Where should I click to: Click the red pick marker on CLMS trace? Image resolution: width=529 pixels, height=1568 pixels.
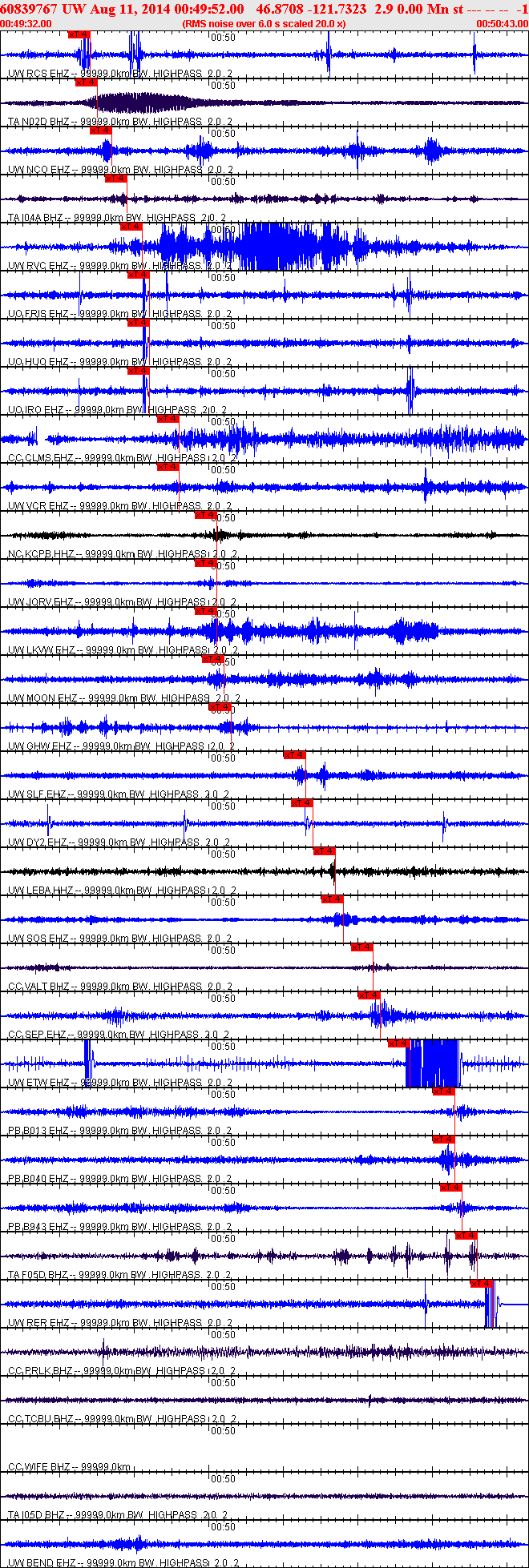(168, 419)
